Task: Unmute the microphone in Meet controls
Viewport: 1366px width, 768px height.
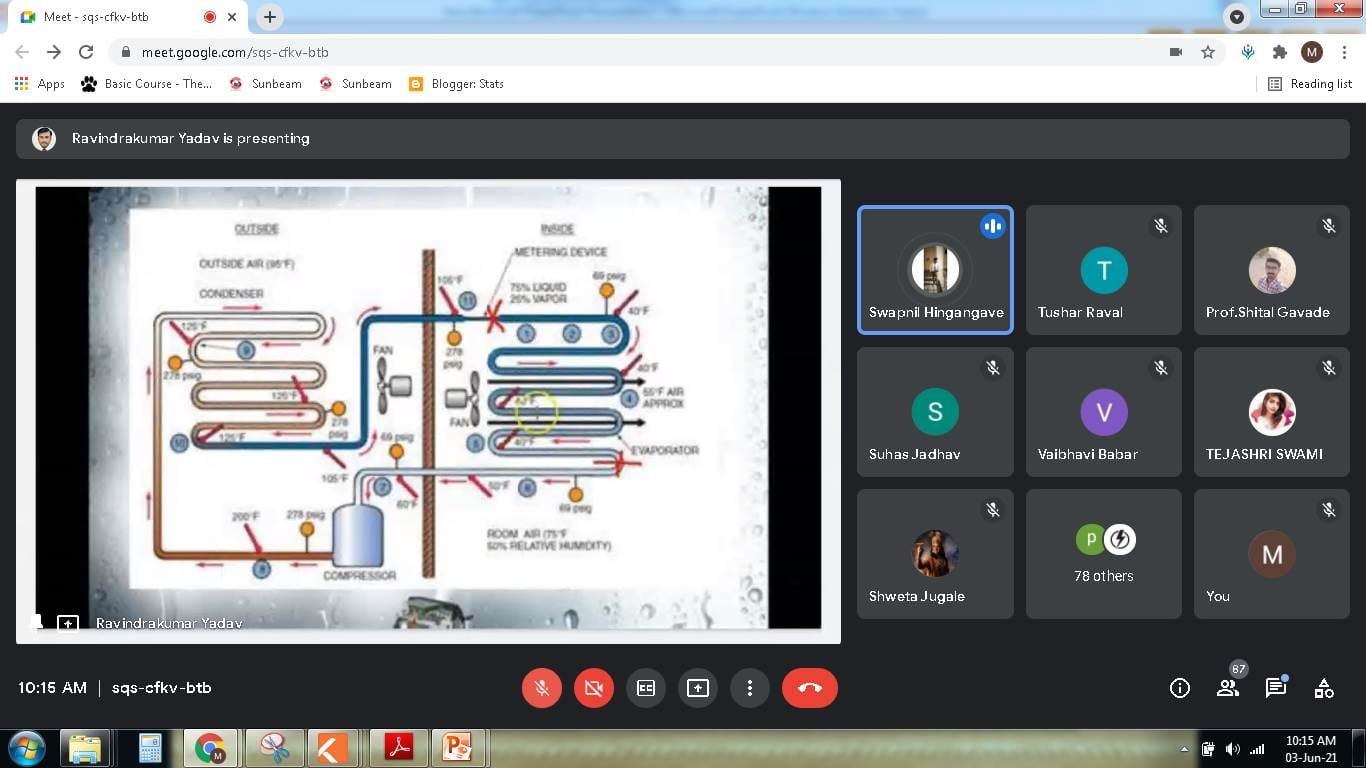Action: [541, 688]
